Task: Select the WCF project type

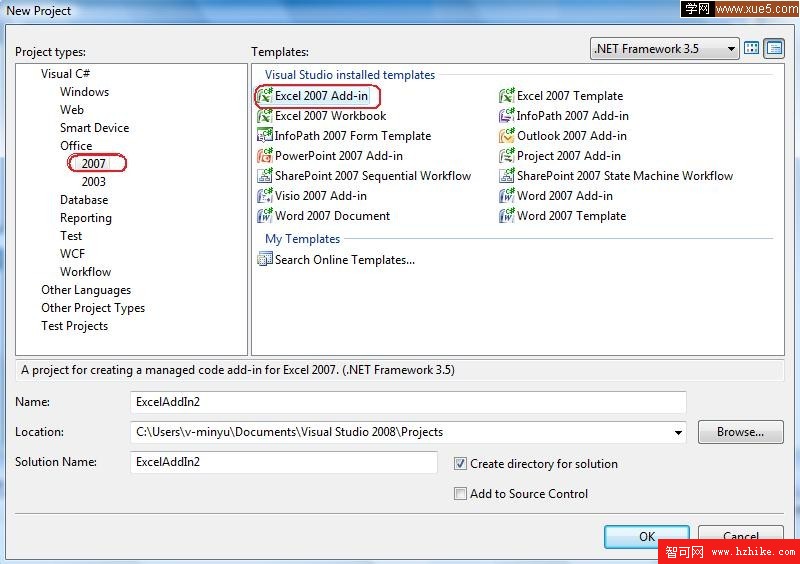Action: 72,254
